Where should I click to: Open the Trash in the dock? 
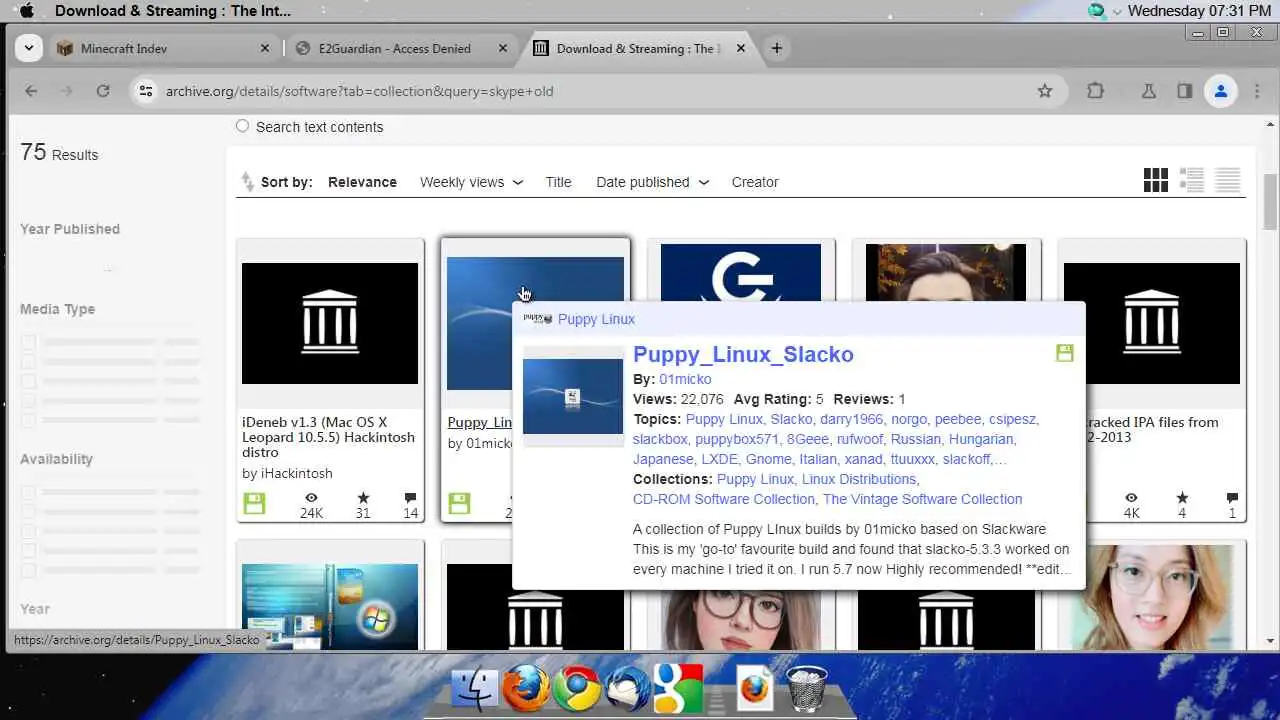pos(806,689)
